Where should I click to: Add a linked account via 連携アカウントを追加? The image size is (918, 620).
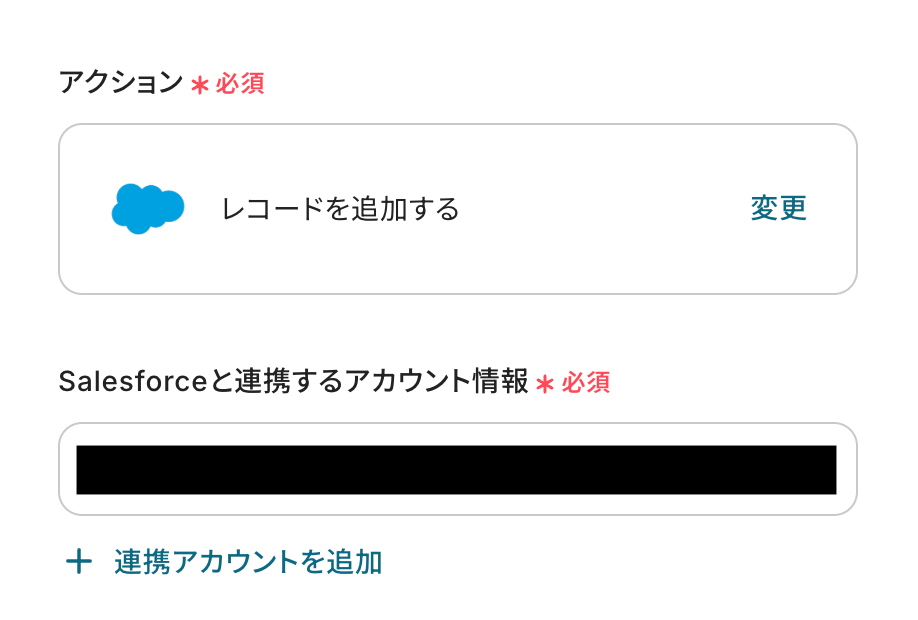pos(248,562)
